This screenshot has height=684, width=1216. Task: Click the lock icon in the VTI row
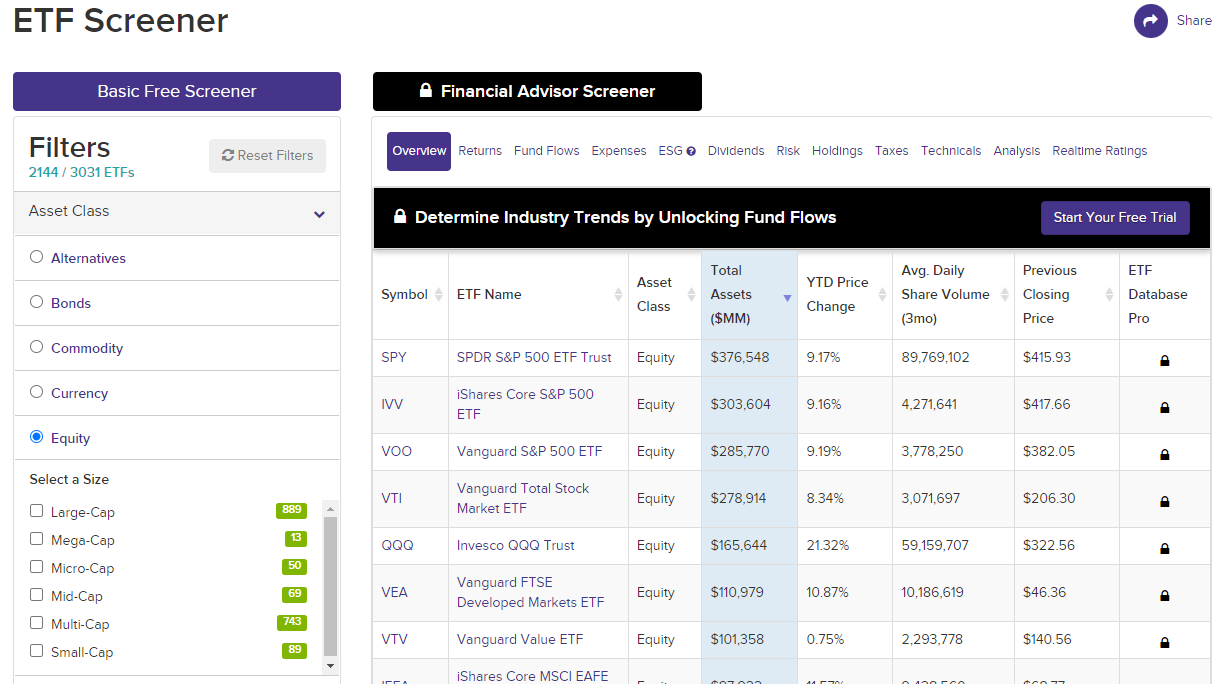click(1165, 502)
